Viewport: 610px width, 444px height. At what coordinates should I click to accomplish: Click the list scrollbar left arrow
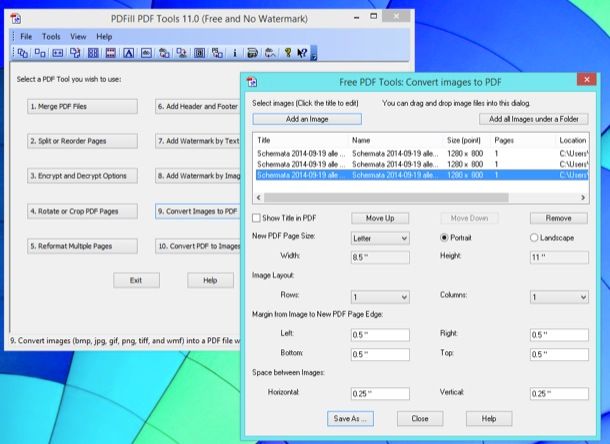(259, 198)
